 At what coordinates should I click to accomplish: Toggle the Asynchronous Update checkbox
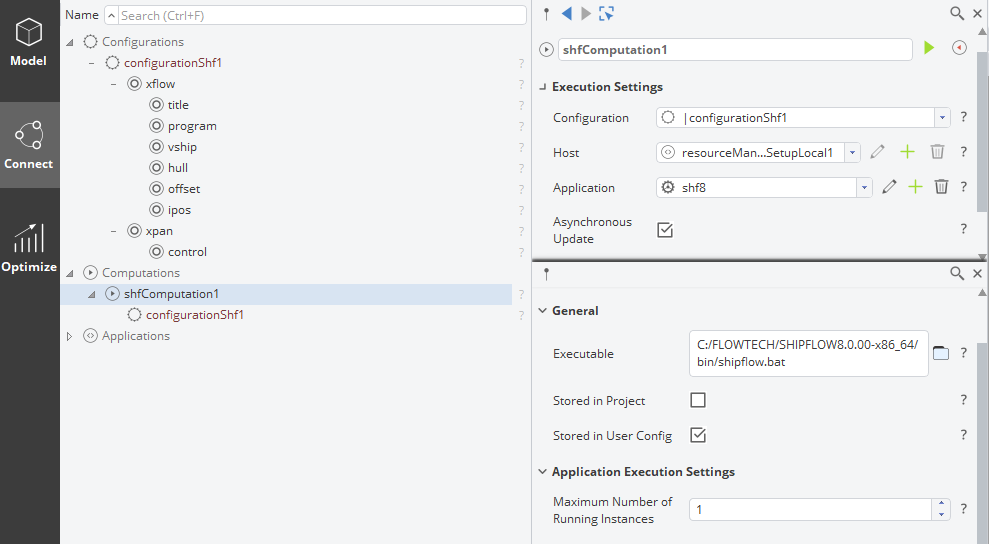point(665,230)
